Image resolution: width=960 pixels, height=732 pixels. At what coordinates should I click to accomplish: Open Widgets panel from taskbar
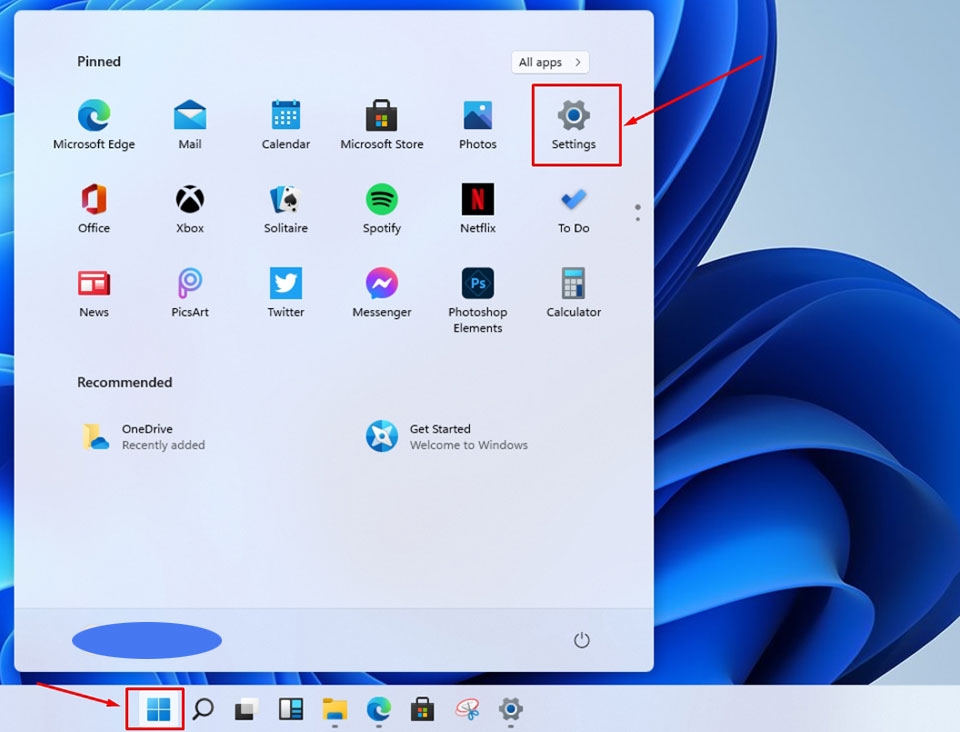(x=291, y=709)
